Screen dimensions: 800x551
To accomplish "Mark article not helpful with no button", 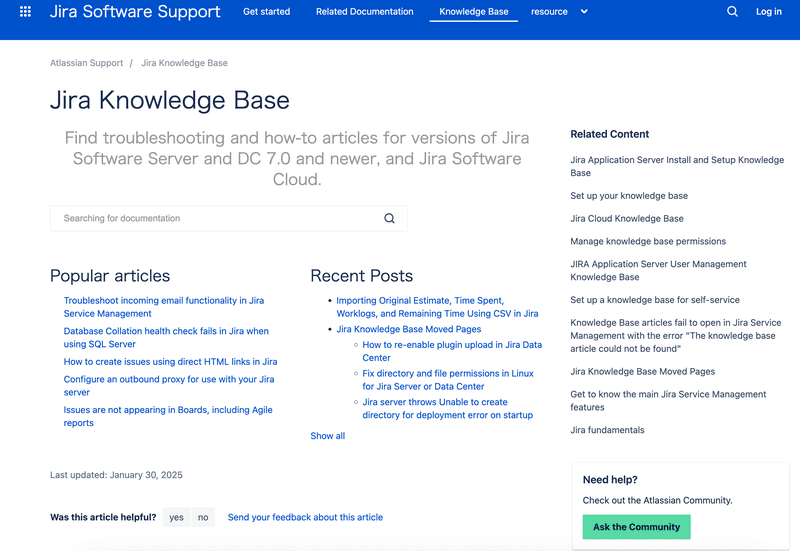I will pyautogui.click(x=203, y=517).
